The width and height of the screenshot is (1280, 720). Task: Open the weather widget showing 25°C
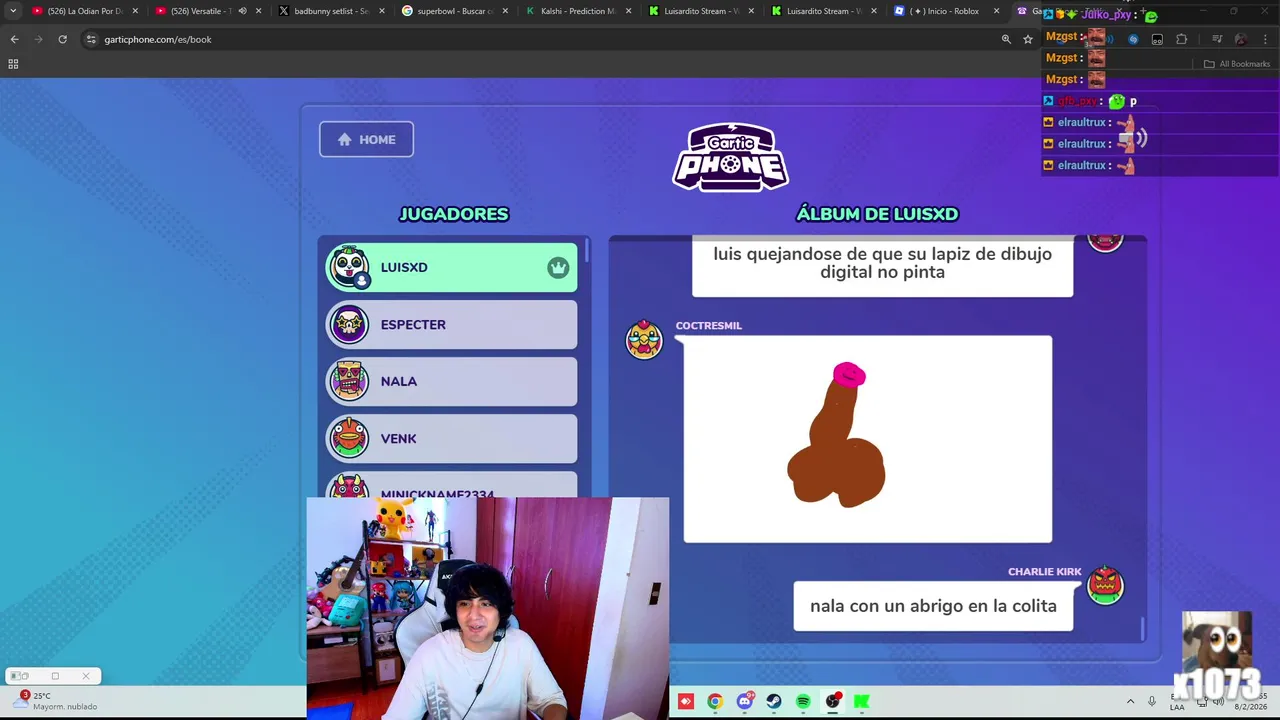[x=56, y=701]
